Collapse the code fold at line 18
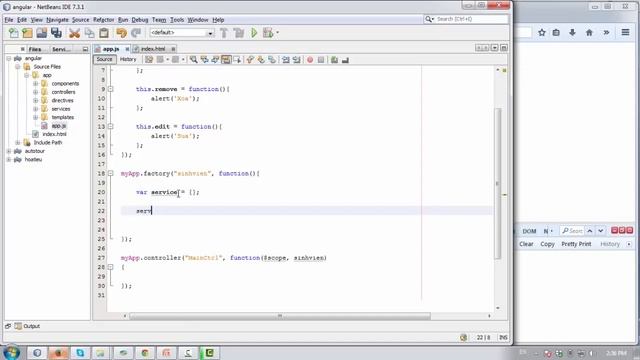The width and height of the screenshot is (640, 360). 111,173
